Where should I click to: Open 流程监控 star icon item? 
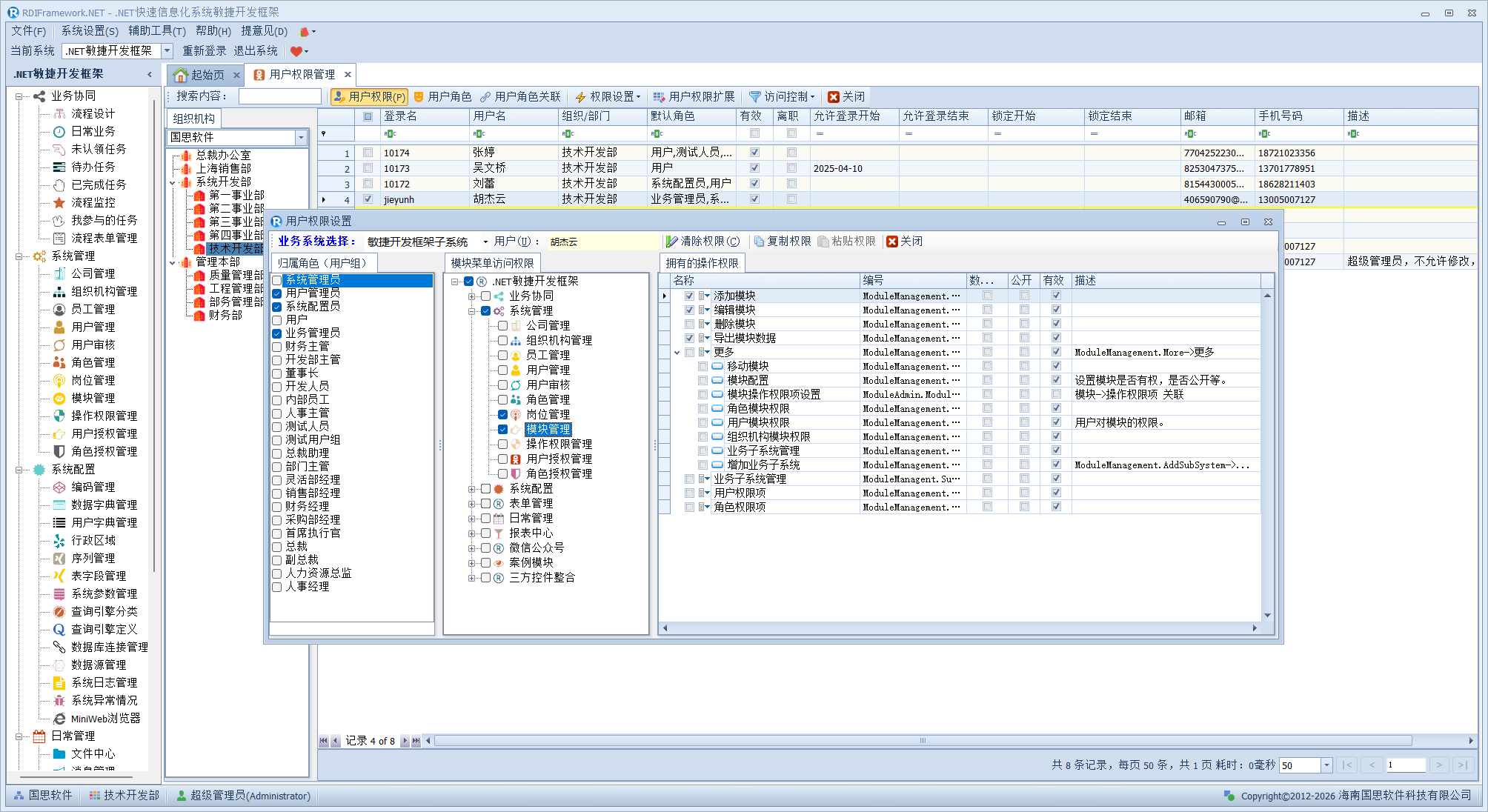(59, 202)
